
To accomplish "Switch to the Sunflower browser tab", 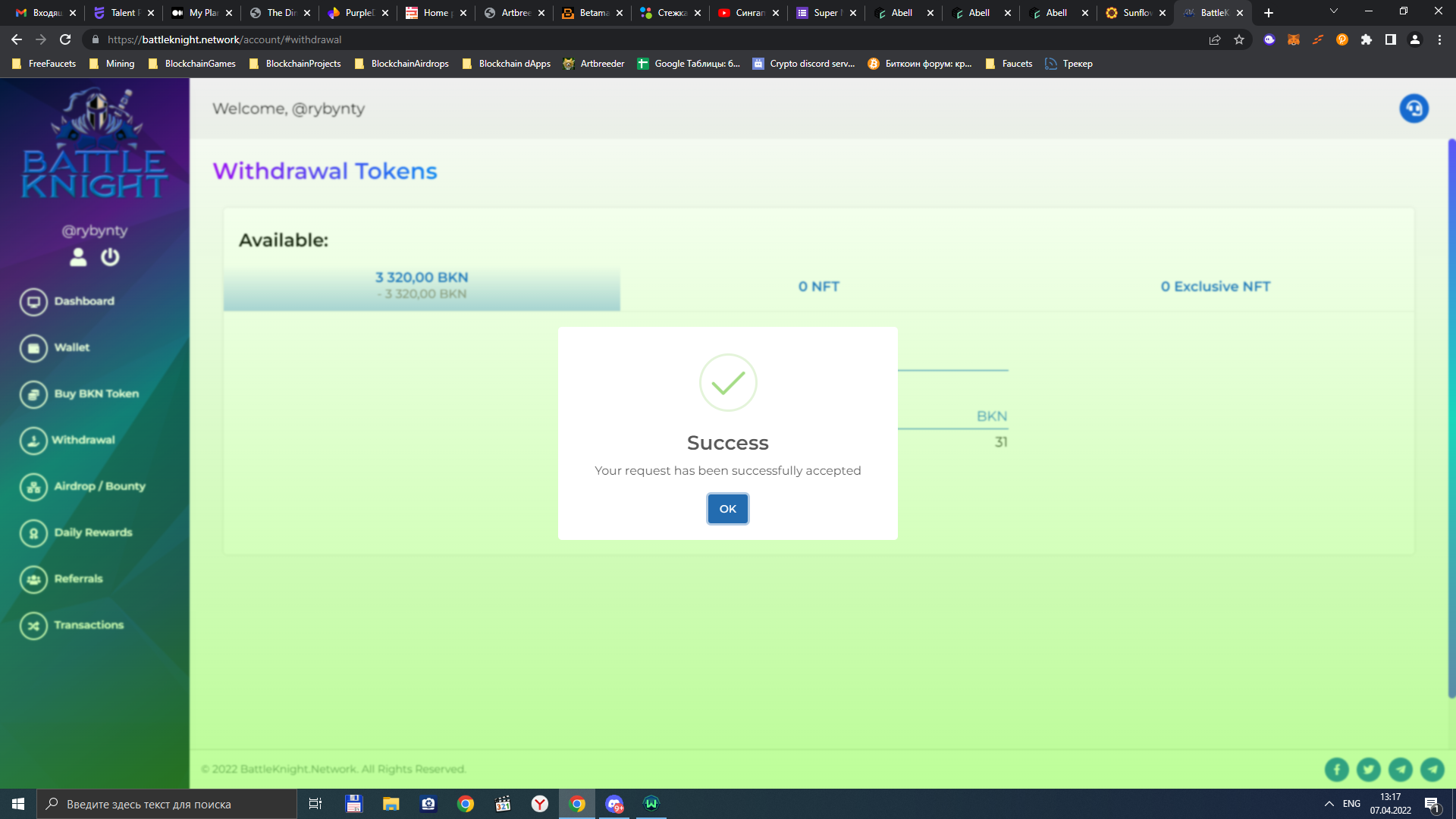I will click(1135, 13).
